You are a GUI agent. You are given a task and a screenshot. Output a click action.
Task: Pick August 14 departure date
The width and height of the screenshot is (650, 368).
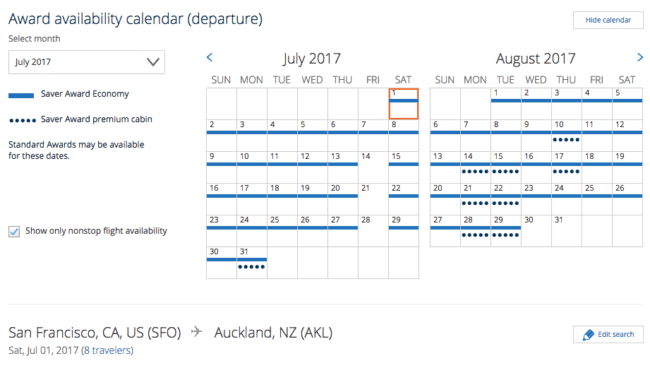click(x=475, y=167)
